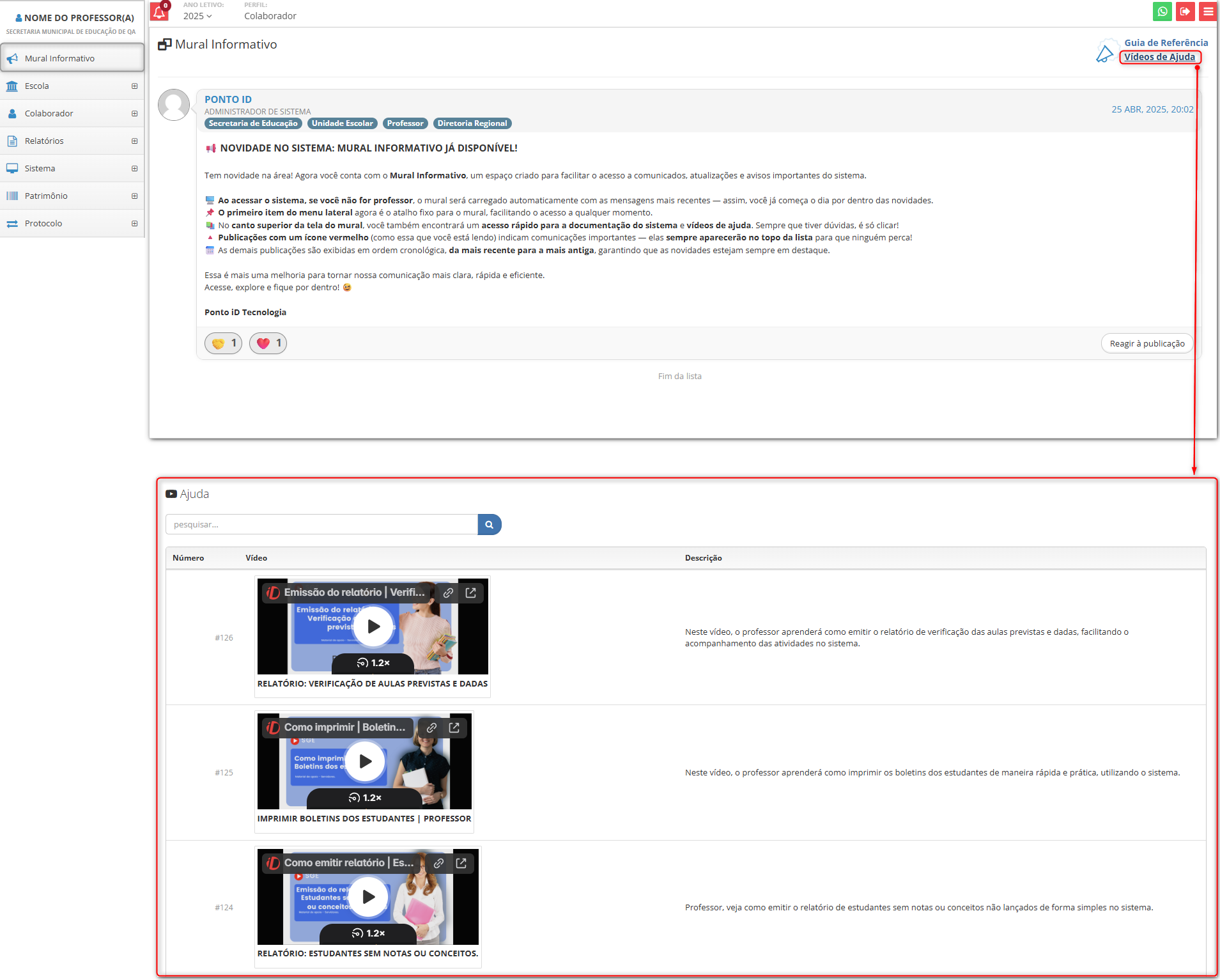Click the Professor tag
The height and width of the screenshot is (980, 1220).
pyautogui.click(x=405, y=123)
